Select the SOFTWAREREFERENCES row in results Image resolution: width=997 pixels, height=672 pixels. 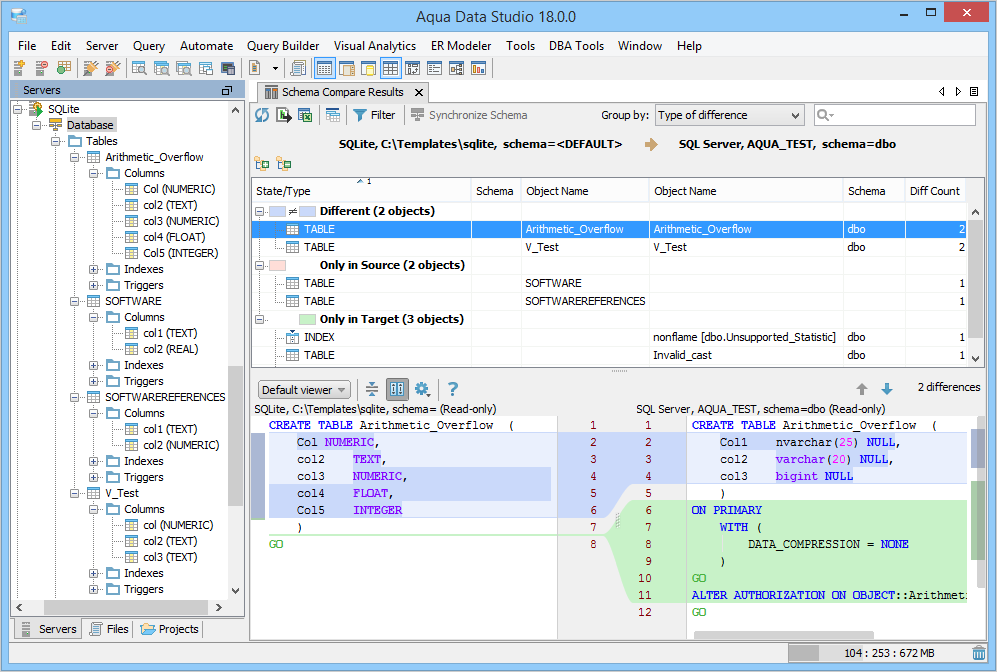[x=609, y=301]
